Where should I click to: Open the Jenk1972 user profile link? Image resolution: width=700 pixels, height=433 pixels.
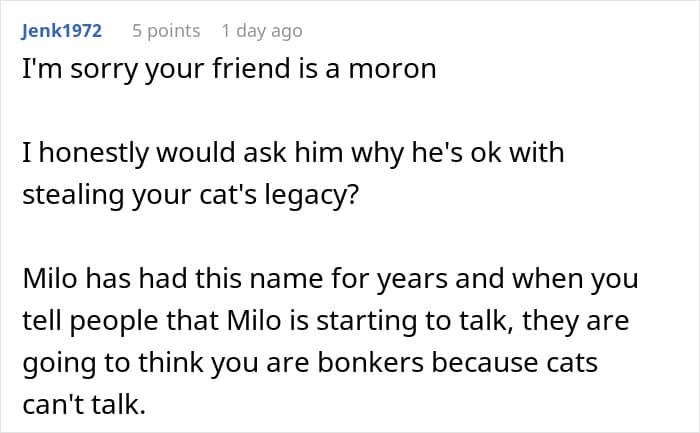coord(61,31)
